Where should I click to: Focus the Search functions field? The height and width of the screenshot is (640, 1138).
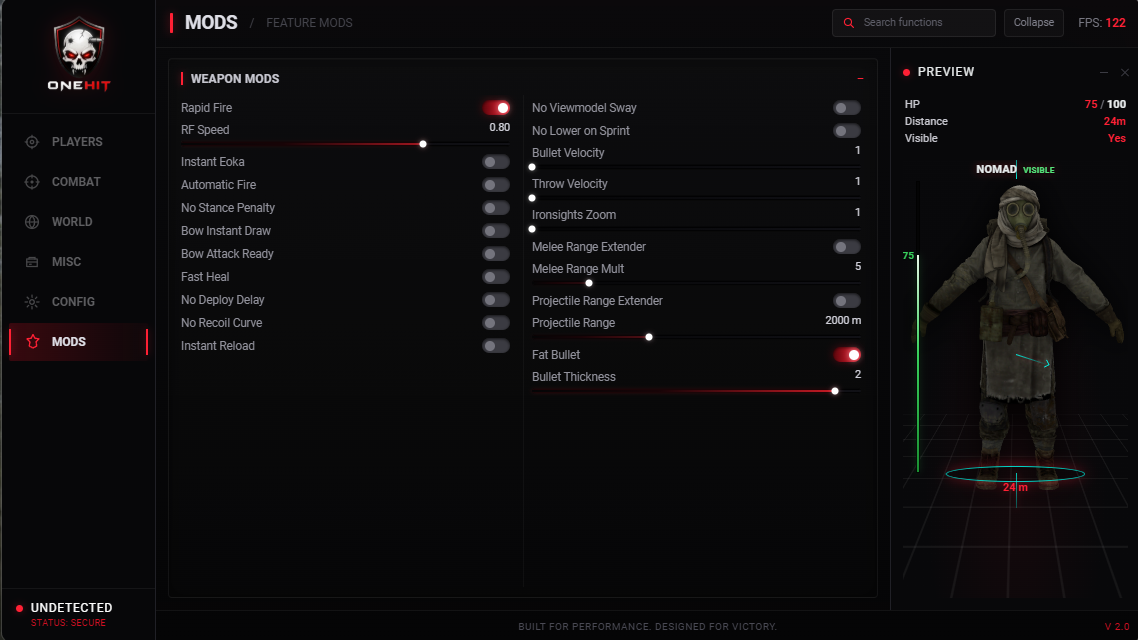914,22
